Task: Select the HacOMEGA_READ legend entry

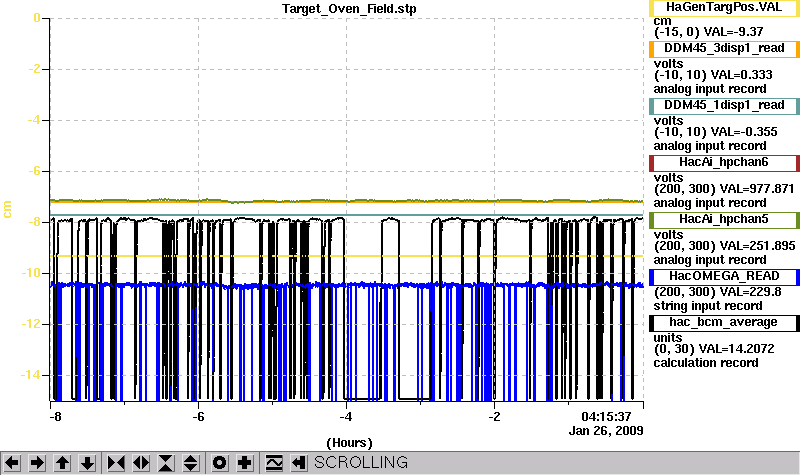Action: pos(724,277)
